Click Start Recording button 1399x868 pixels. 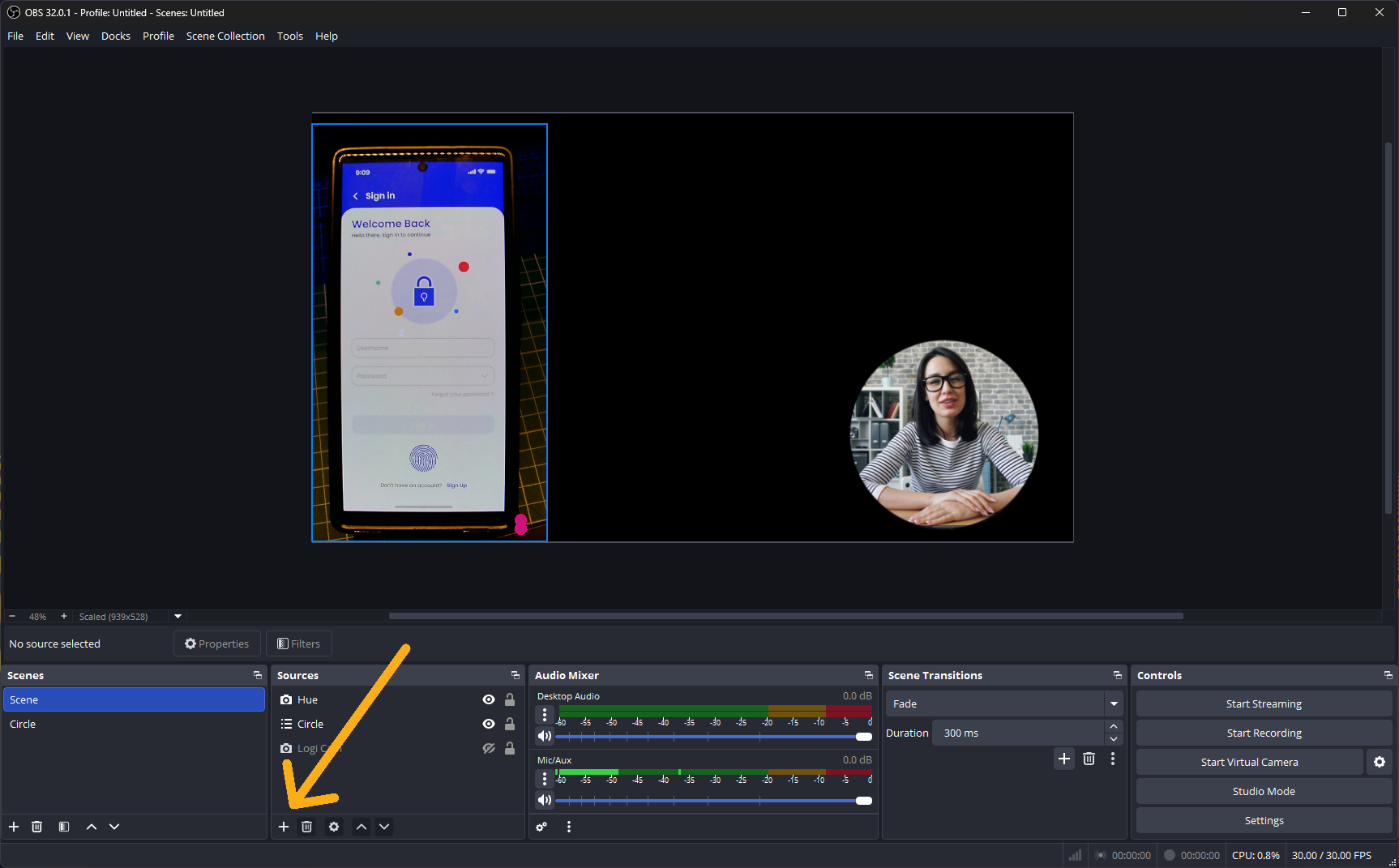click(1263, 733)
